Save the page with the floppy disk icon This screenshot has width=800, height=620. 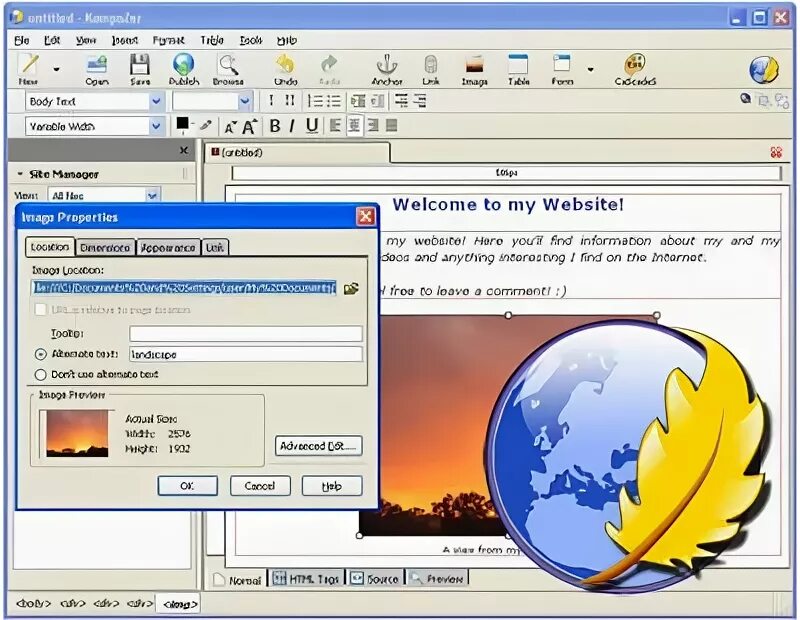click(139, 68)
